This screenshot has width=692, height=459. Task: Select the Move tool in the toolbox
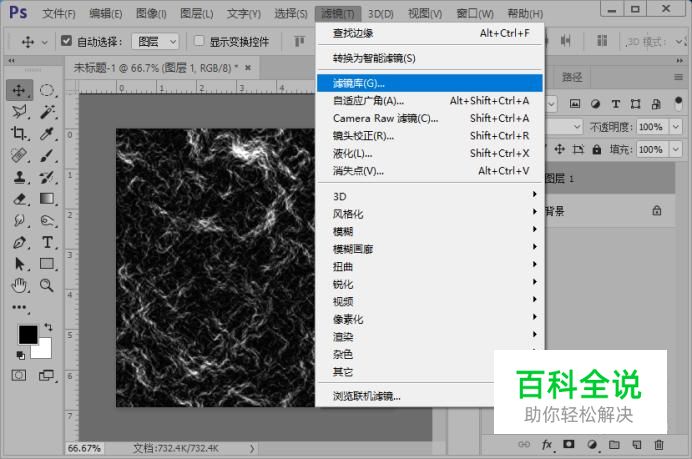click(19, 90)
